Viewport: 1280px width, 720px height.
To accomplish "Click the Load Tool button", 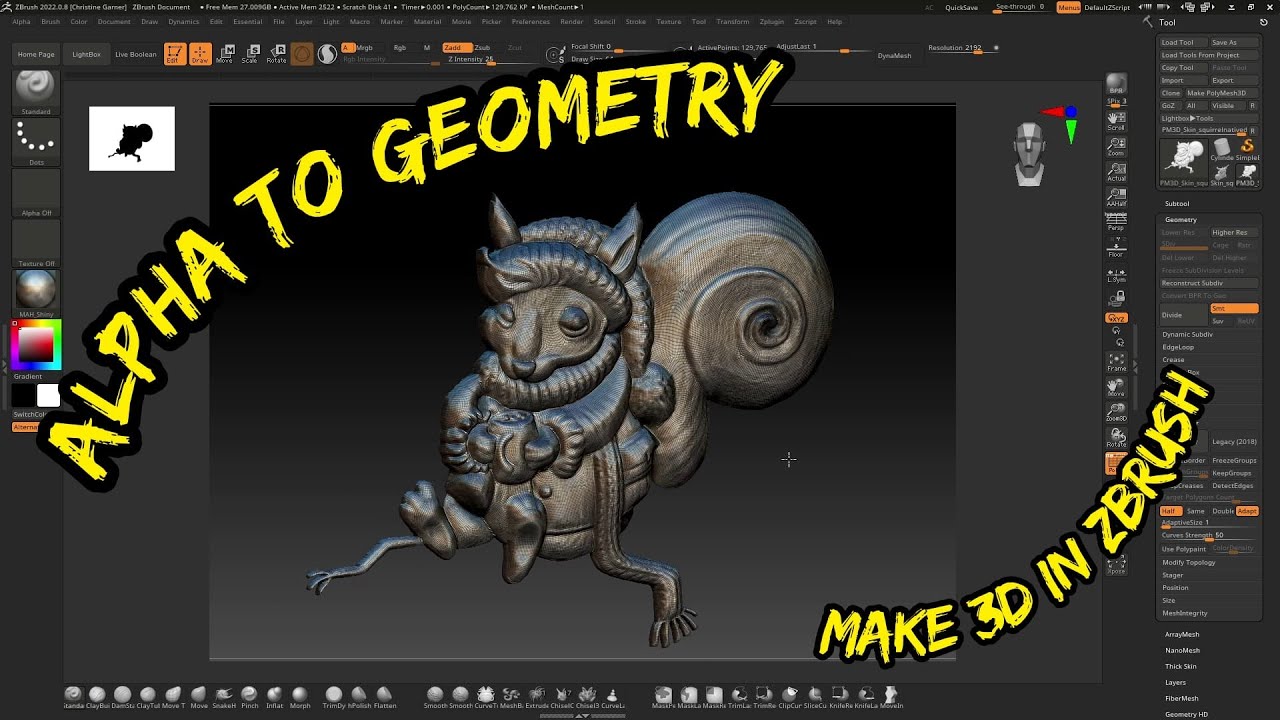I will [x=1183, y=42].
